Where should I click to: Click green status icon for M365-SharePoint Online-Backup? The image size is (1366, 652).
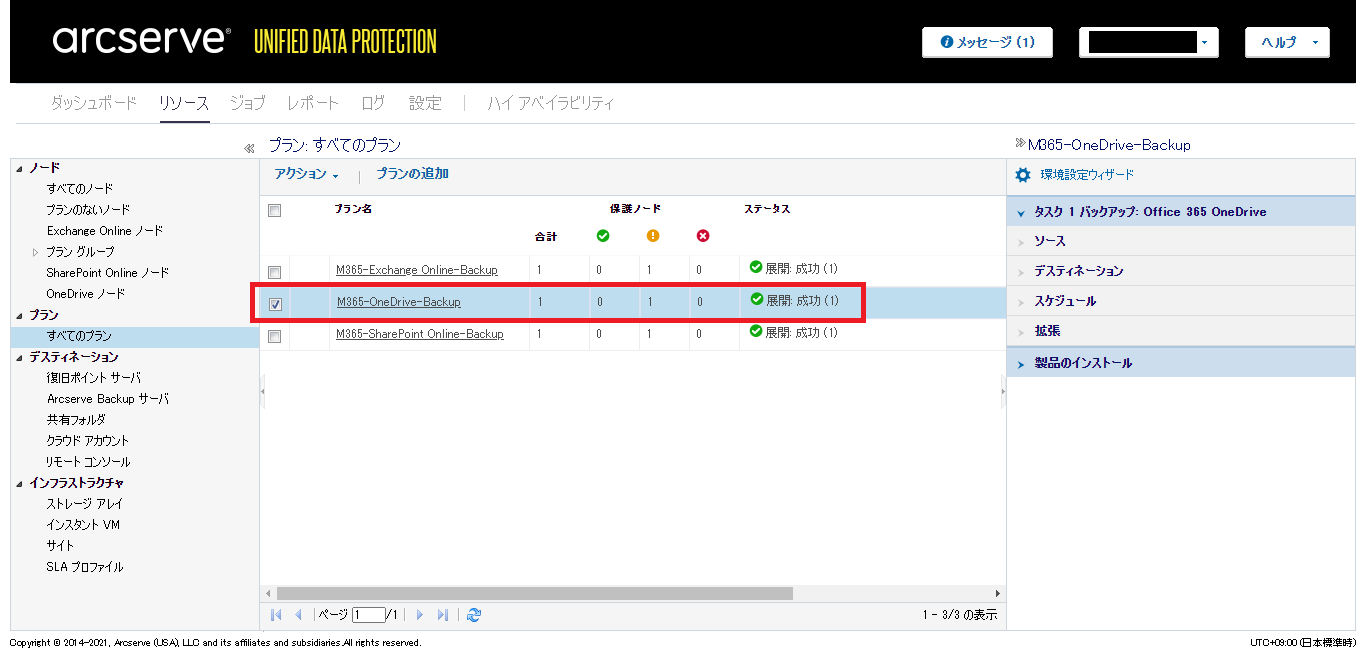[756, 332]
